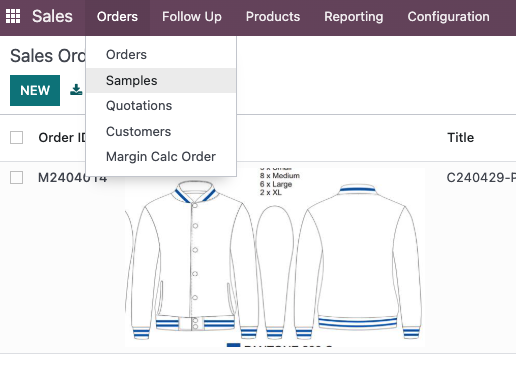Open order M2404014 row

[258, 257]
